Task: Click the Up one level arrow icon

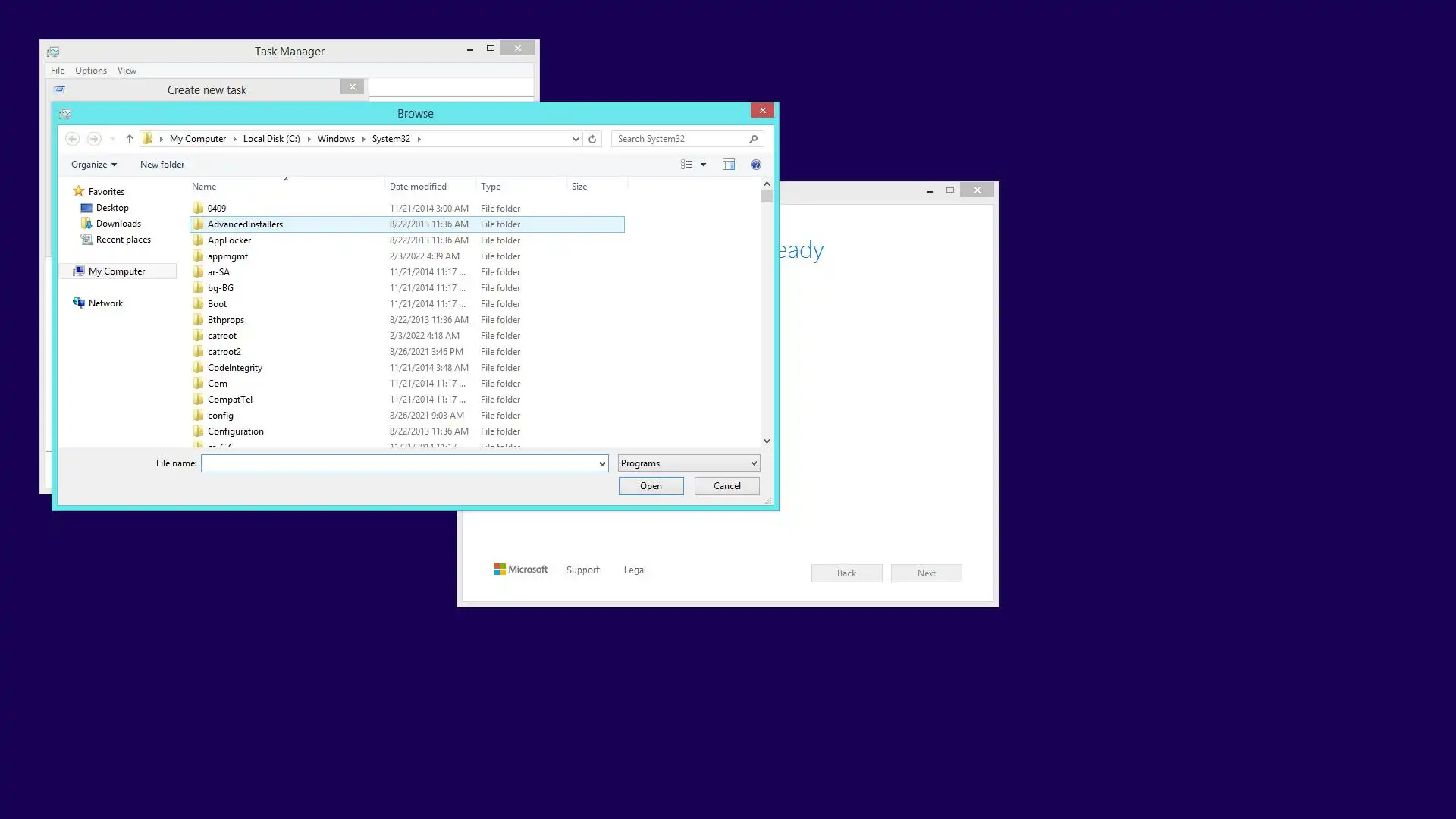Action: (129, 139)
